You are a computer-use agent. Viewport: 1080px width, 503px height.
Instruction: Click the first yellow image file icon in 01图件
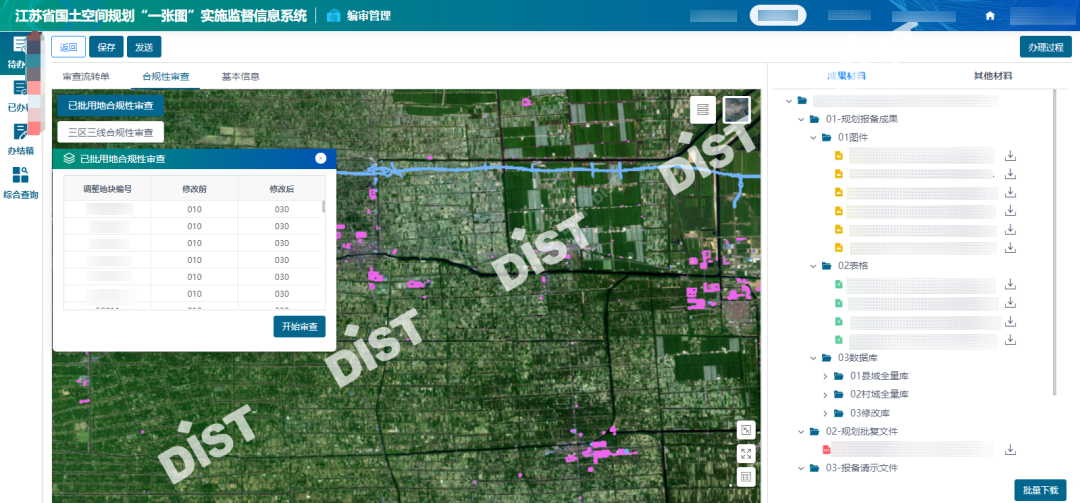(839, 156)
